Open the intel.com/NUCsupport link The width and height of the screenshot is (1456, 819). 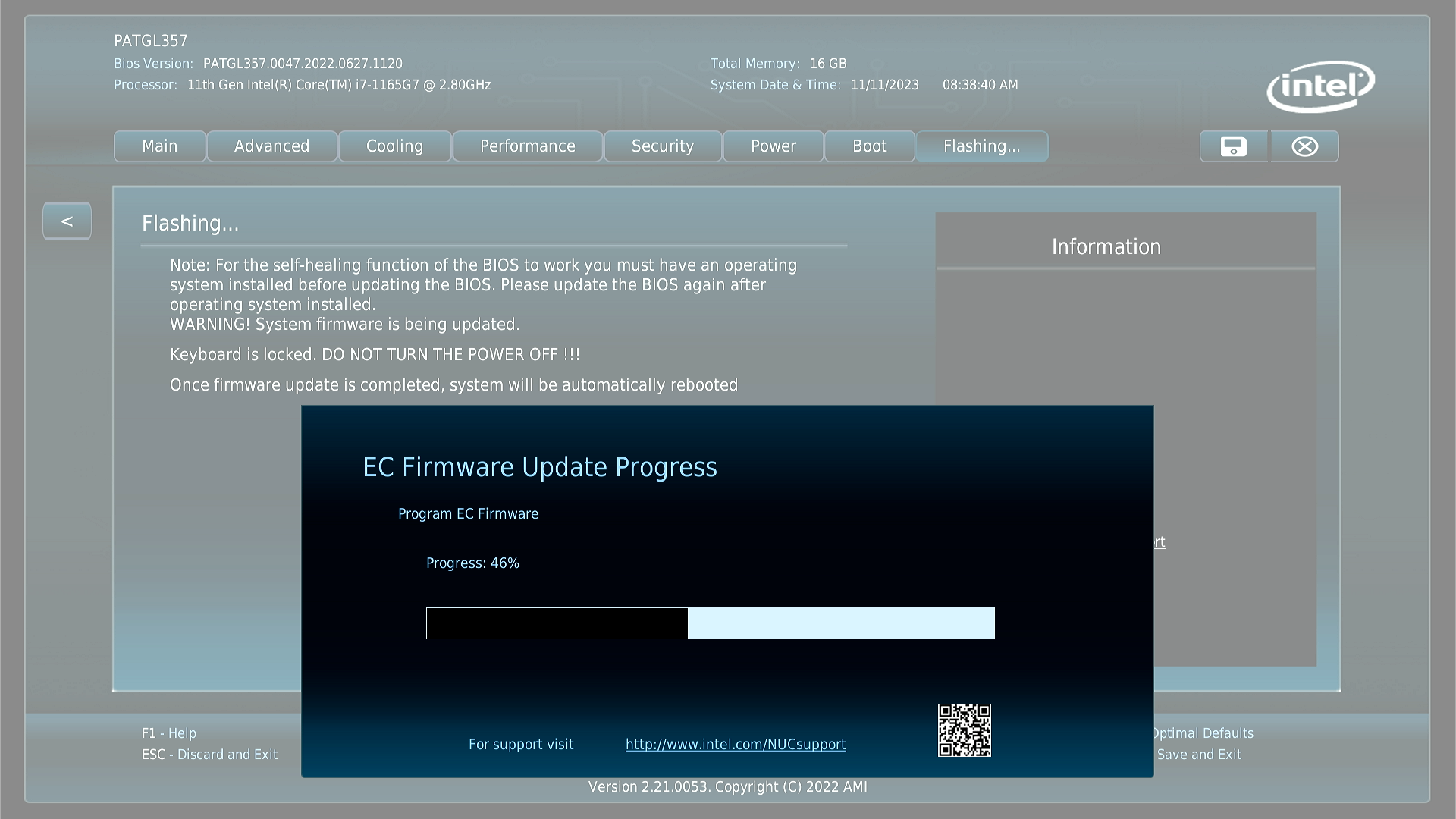click(x=735, y=745)
